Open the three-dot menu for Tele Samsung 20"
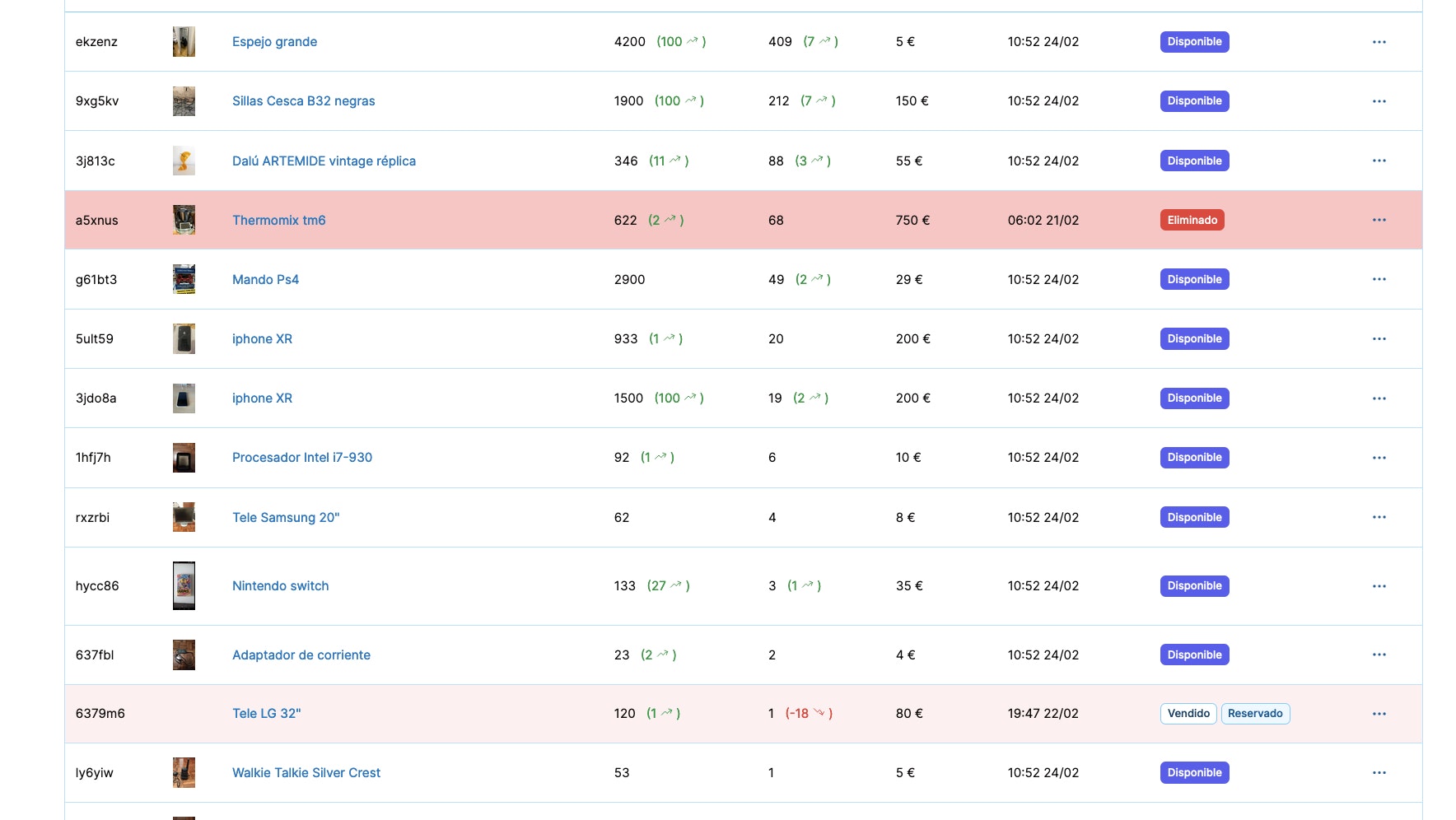The width and height of the screenshot is (1456, 820). click(1379, 517)
